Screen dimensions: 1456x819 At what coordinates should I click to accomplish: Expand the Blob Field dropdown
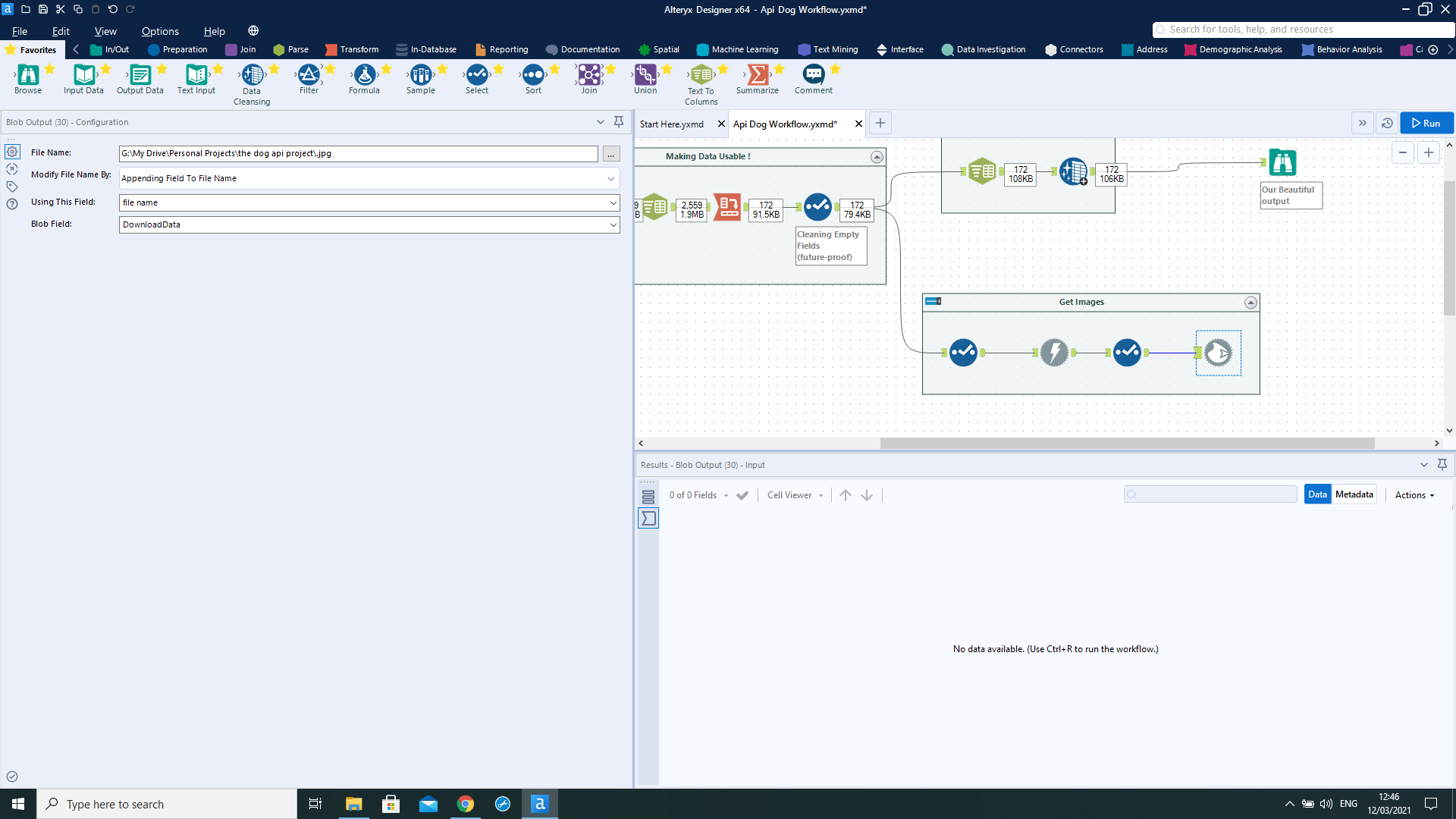click(x=613, y=225)
